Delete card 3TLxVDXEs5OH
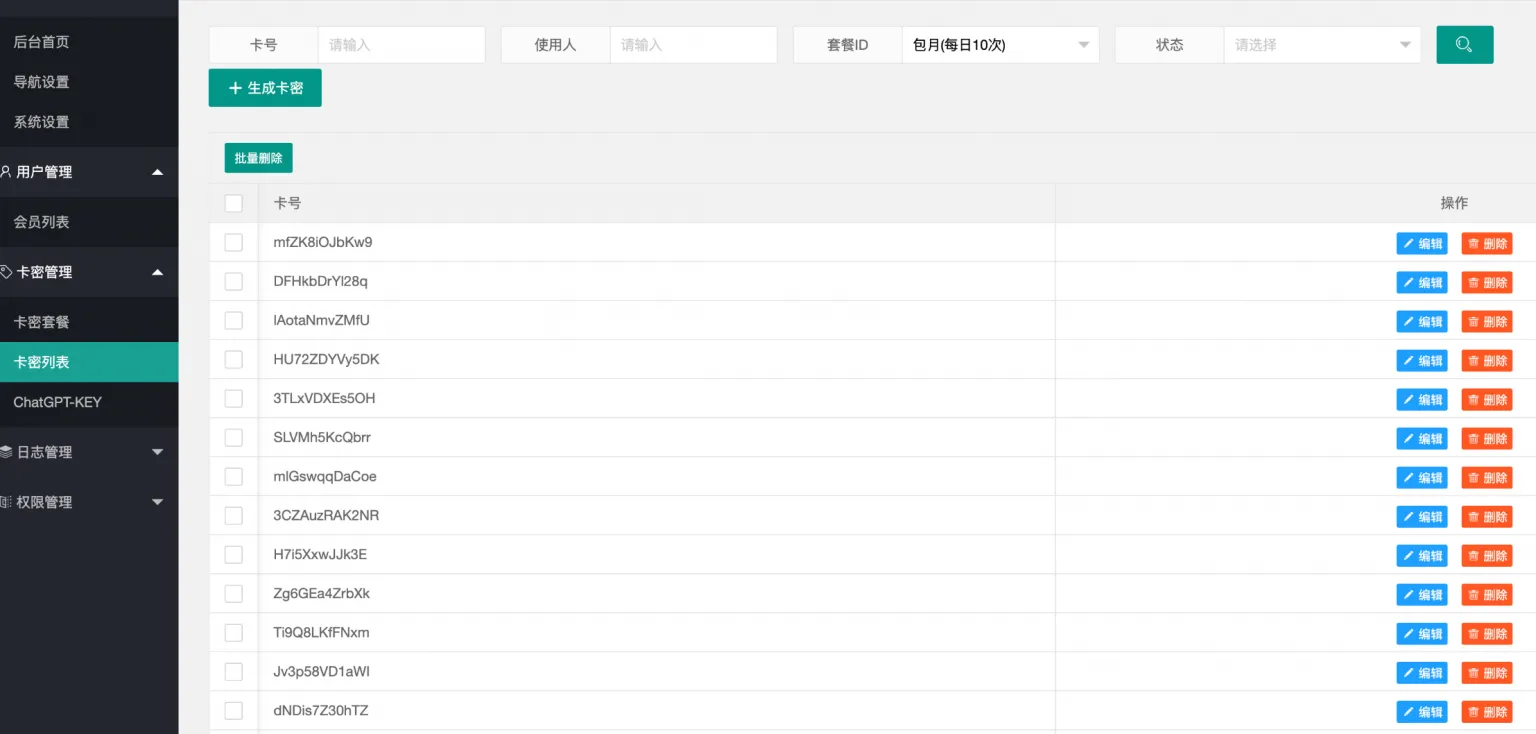 pos(1487,399)
